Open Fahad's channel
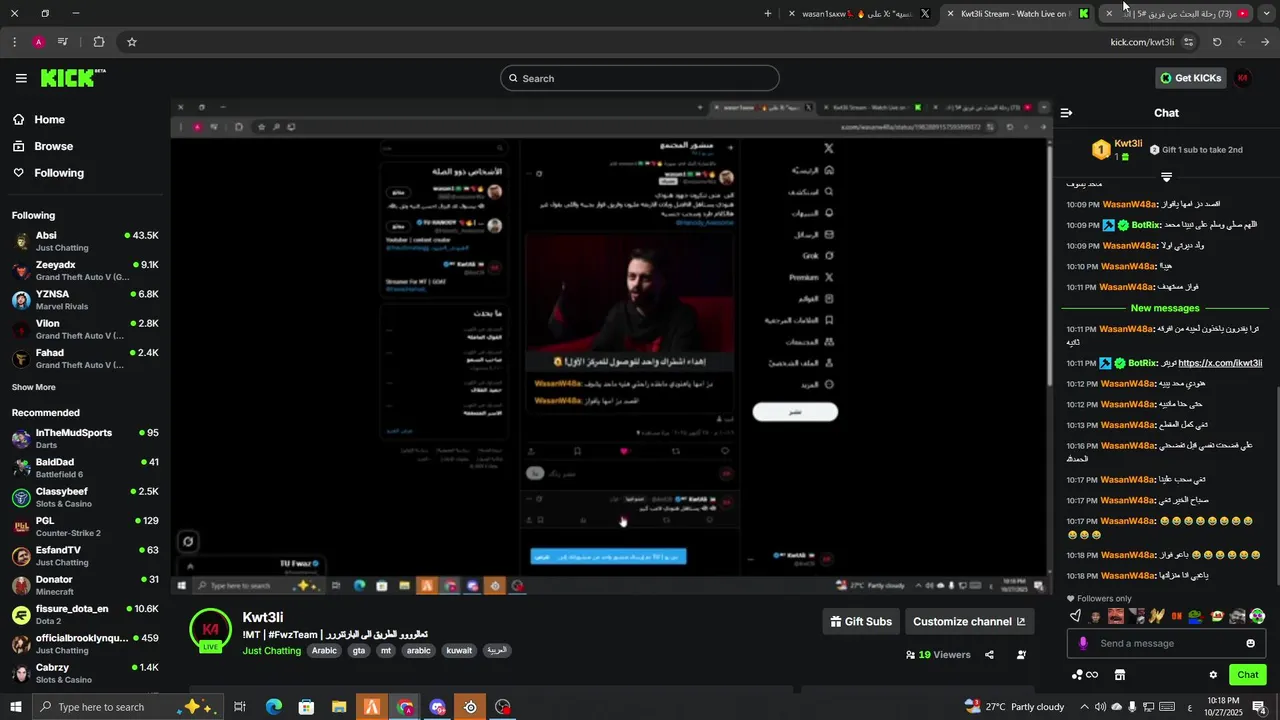This screenshot has height=720, width=1280. click(85, 358)
